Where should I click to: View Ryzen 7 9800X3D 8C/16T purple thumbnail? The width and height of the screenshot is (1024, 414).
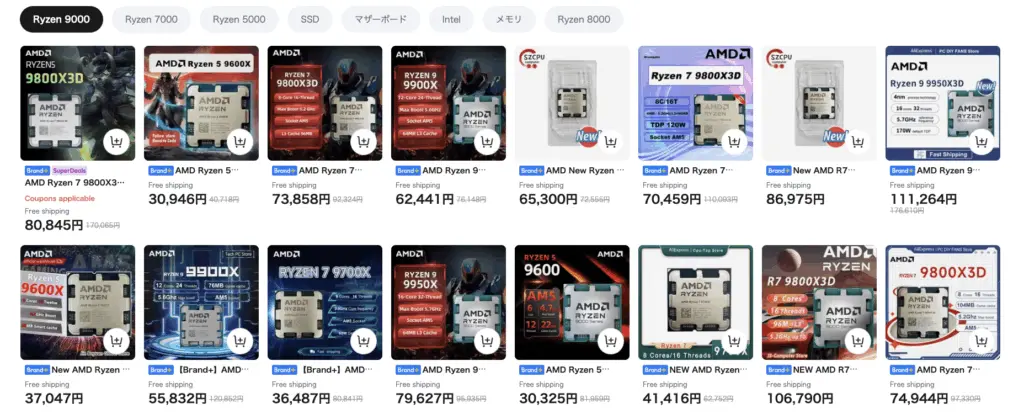click(x=696, y=103)
